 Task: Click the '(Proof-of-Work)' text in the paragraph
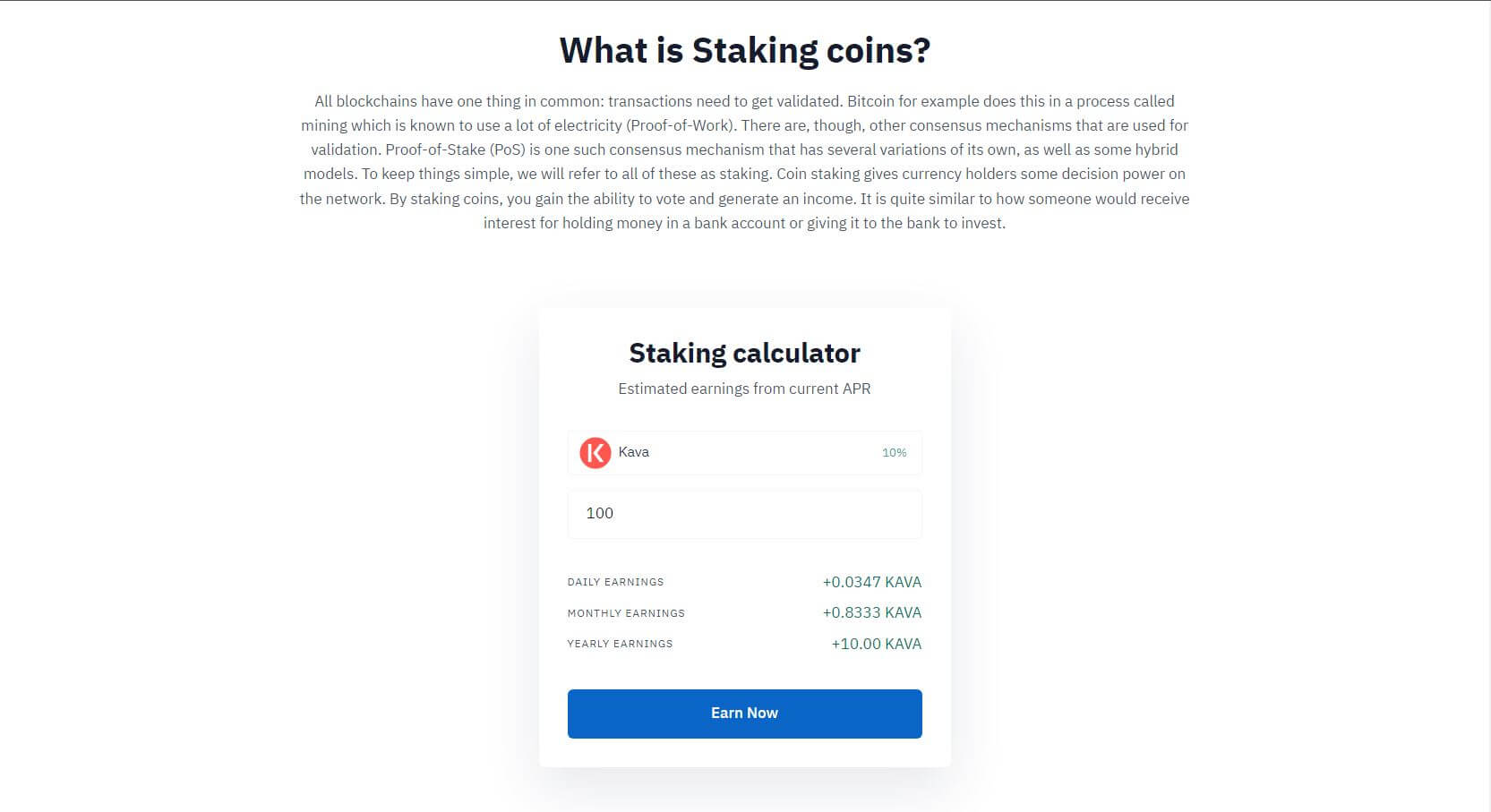pos(681,125)
